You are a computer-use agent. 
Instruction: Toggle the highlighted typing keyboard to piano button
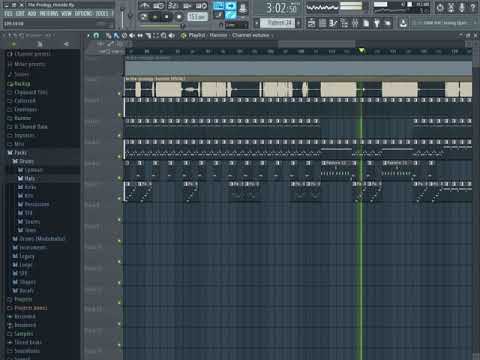(219, 5)
